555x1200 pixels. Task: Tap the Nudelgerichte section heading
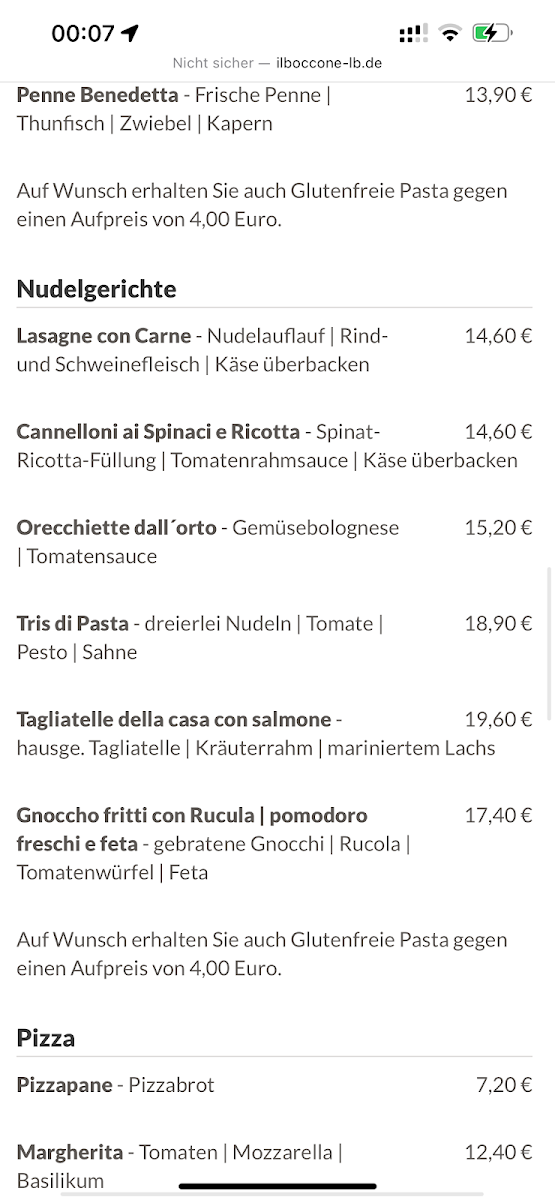[96, 289]
